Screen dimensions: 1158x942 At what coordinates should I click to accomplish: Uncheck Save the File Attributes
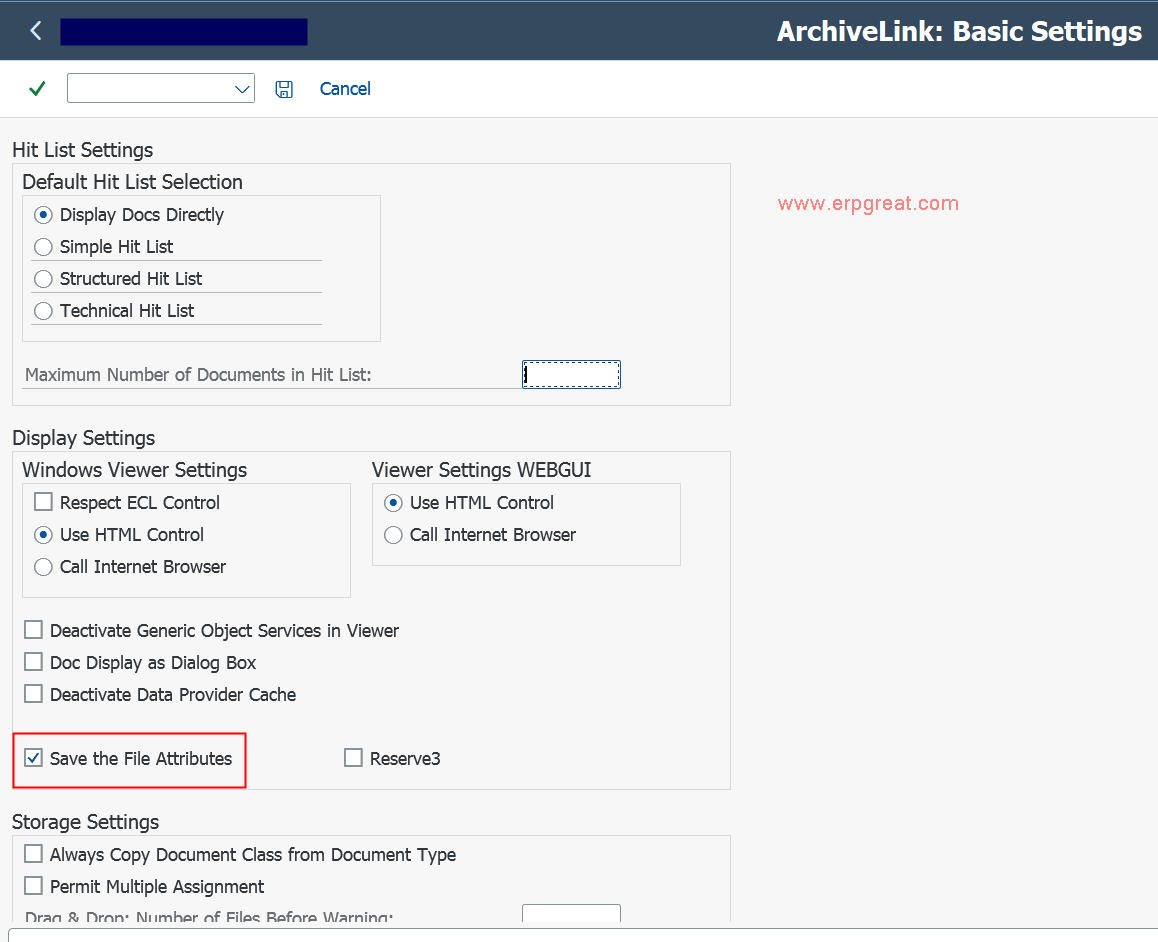[34, 759]
